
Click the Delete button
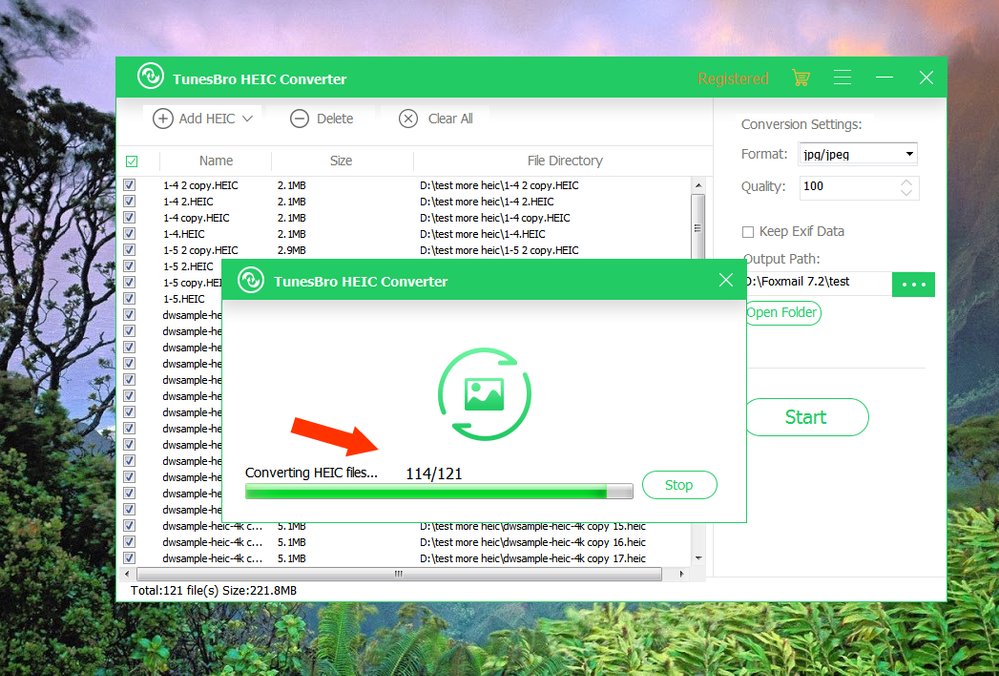tap(321, 119)
